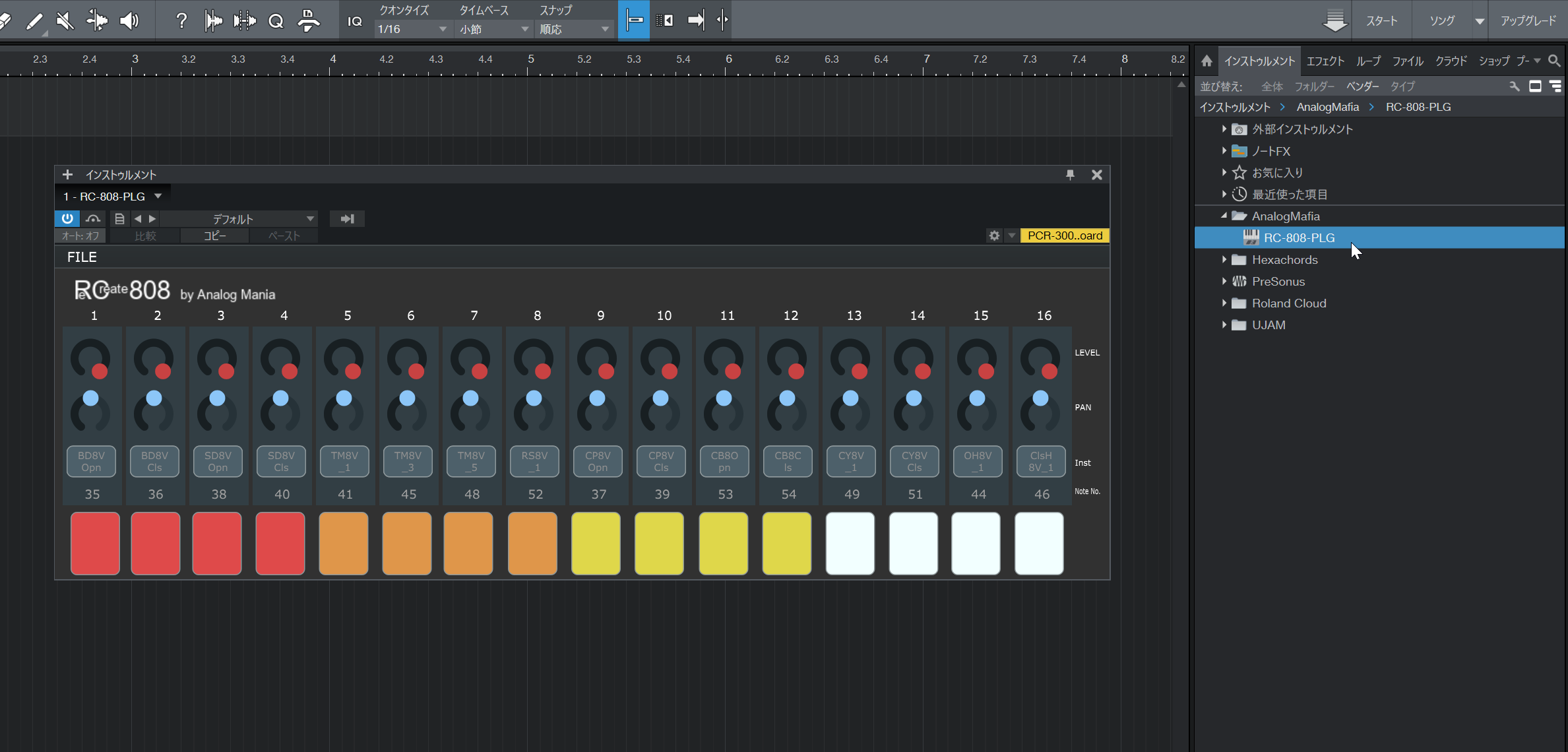The image size is (1568, 752).
Task: Click the BD8V Opn instrument selector
Action: (91, 461)
